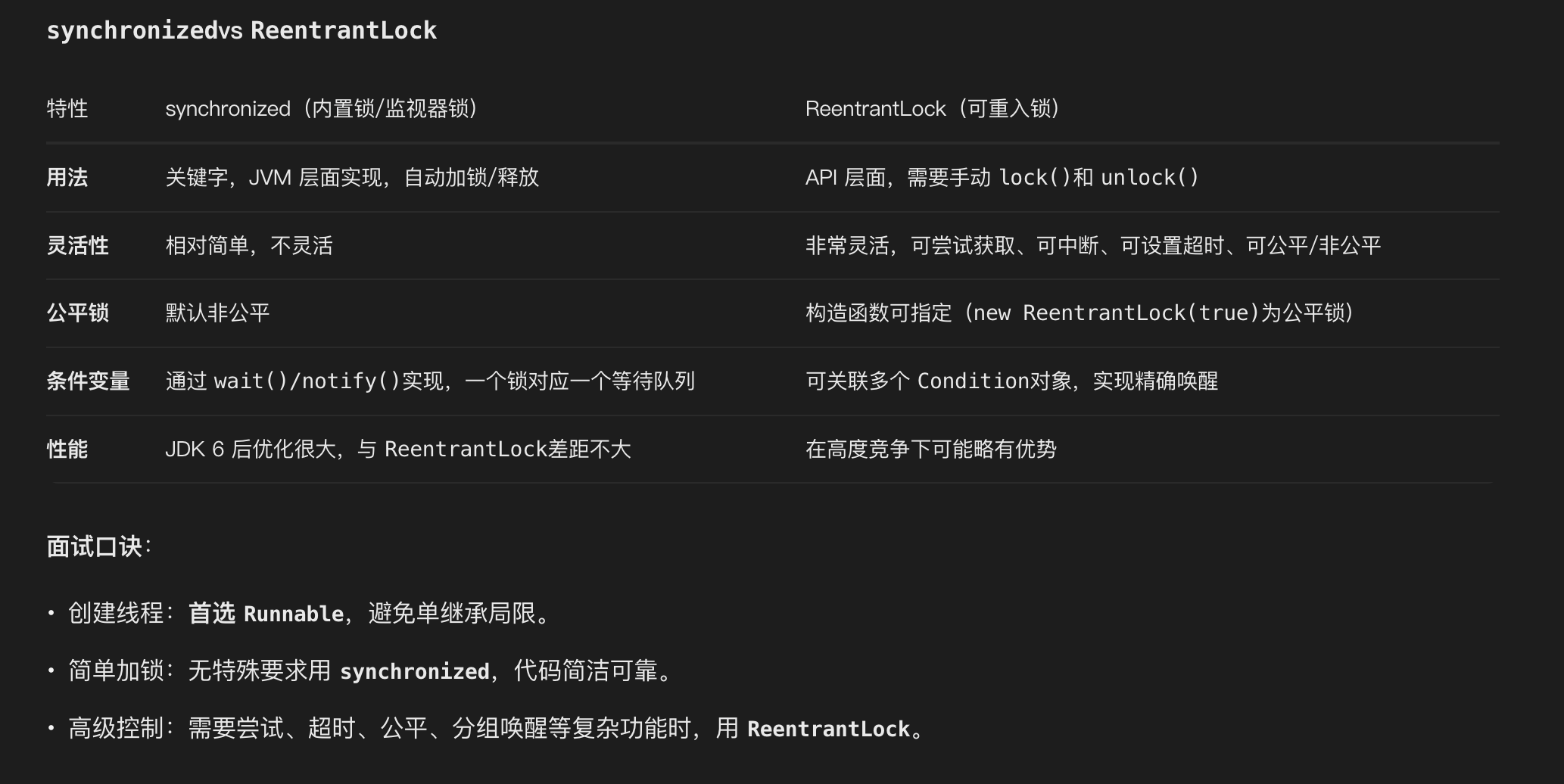Click the unlock() code snippet
The height and width of the screenshot is (784, 1564).
(1150, 178)
